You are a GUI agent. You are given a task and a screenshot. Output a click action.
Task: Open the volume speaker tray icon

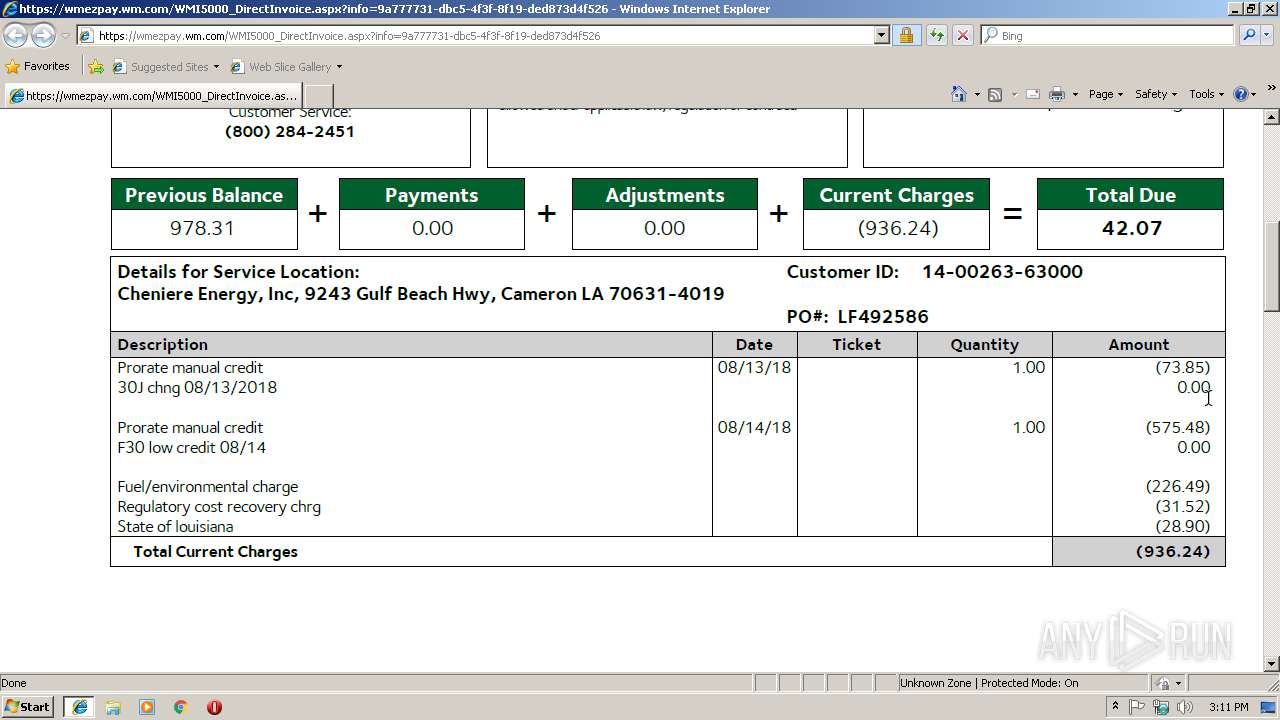[1184, 707]
